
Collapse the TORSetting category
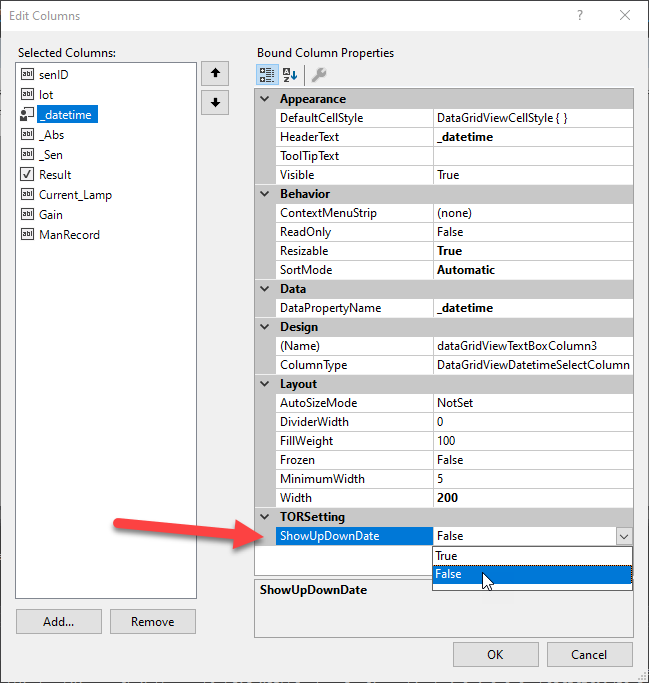pyautogui.click(x=265, y=517)
